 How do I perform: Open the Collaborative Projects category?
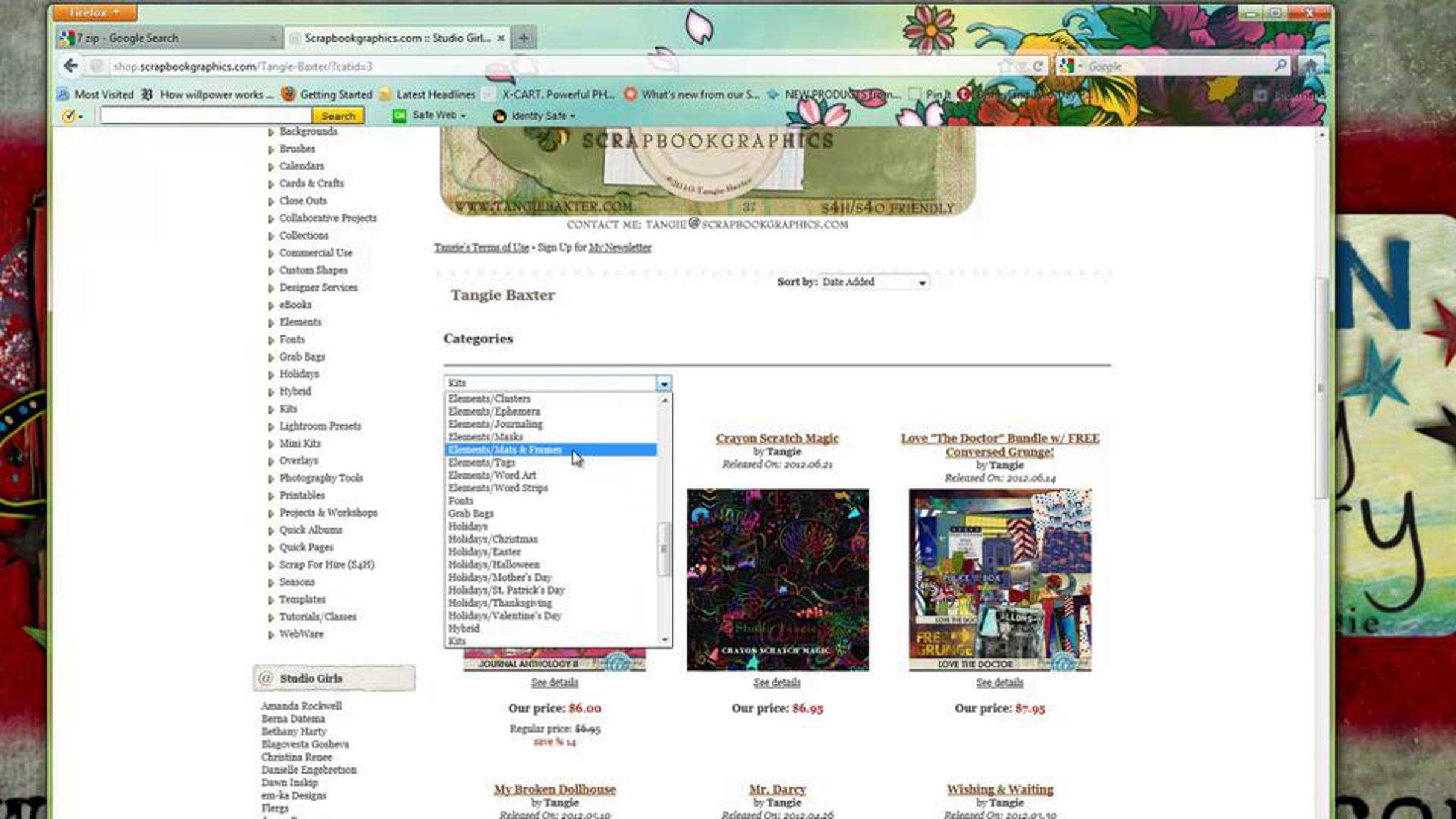[328, 218]
